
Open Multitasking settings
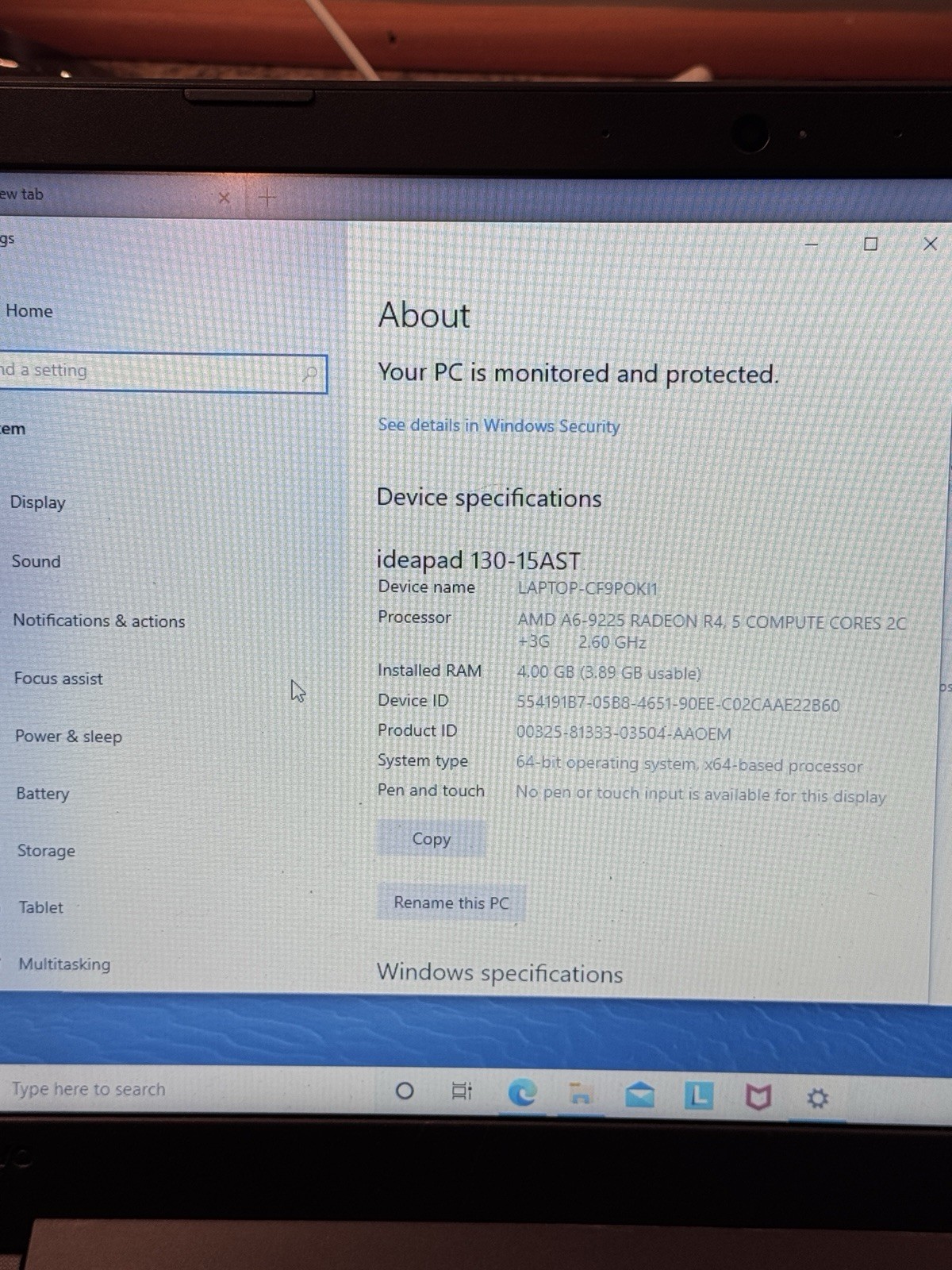click(x=64, y=964)
